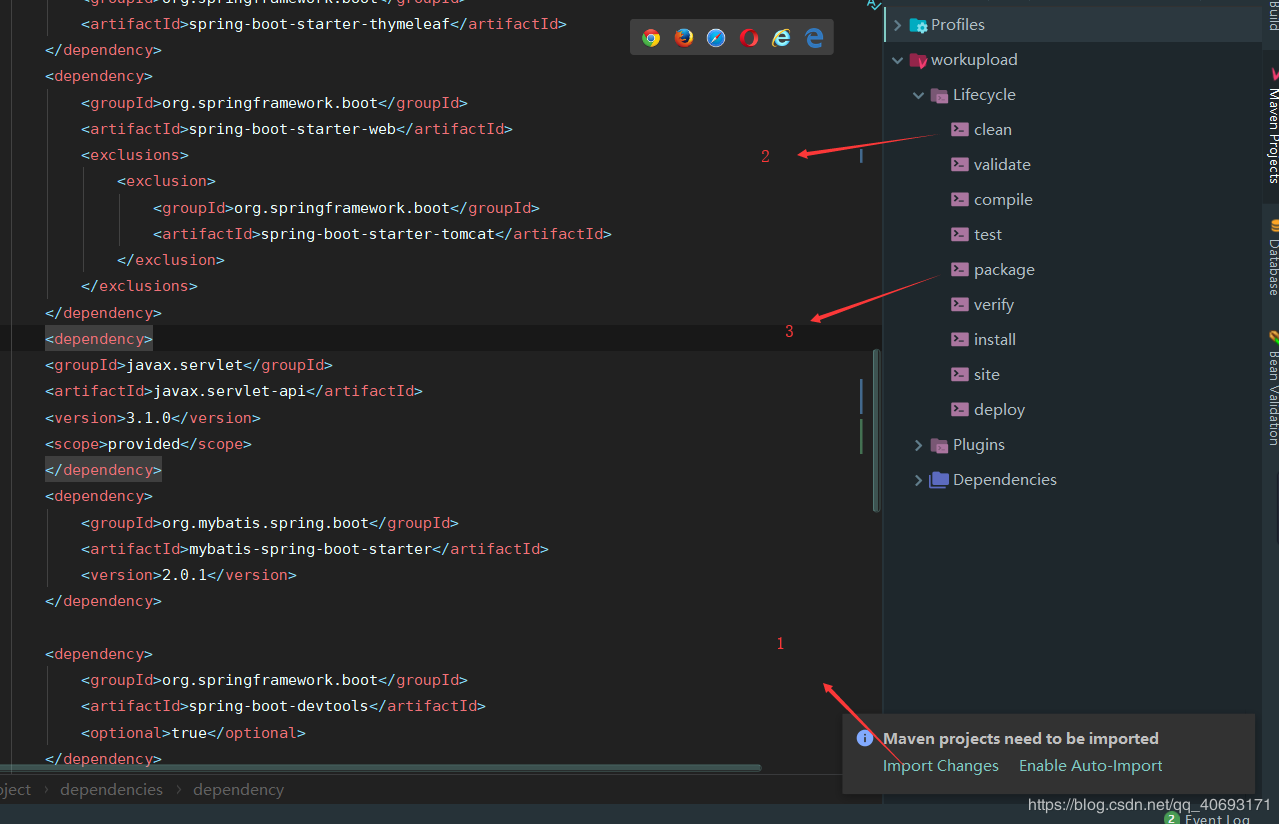
Task: Select the clean lifecycle phase
Action: [993, 129]
